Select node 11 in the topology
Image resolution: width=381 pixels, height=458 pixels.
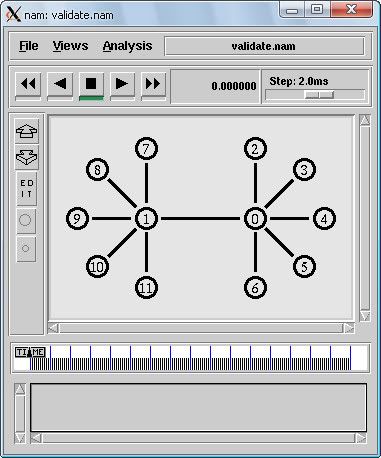tap(146, 287)
